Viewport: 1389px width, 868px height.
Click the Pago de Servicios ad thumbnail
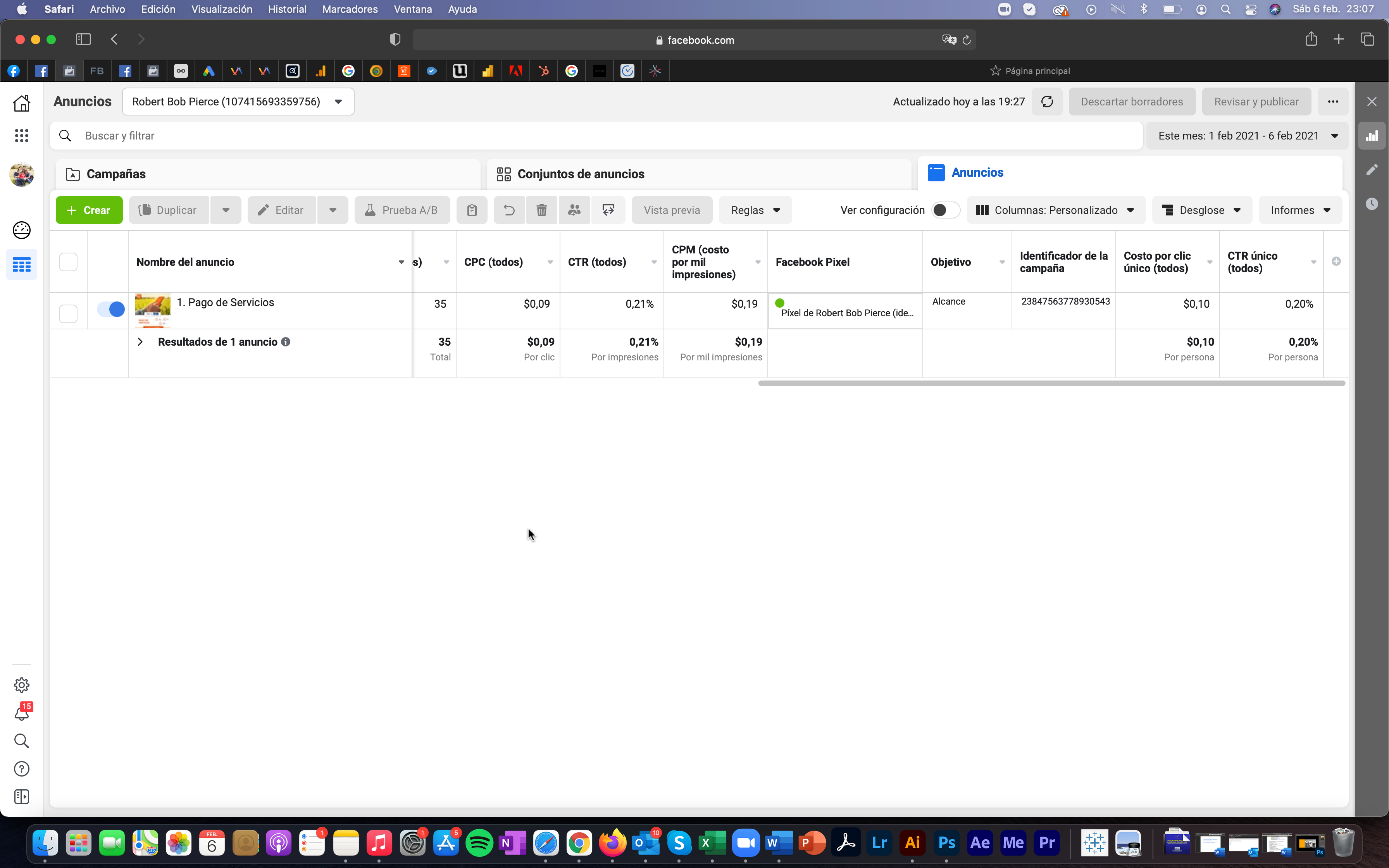pyautogui.click(x=152, y=310)
